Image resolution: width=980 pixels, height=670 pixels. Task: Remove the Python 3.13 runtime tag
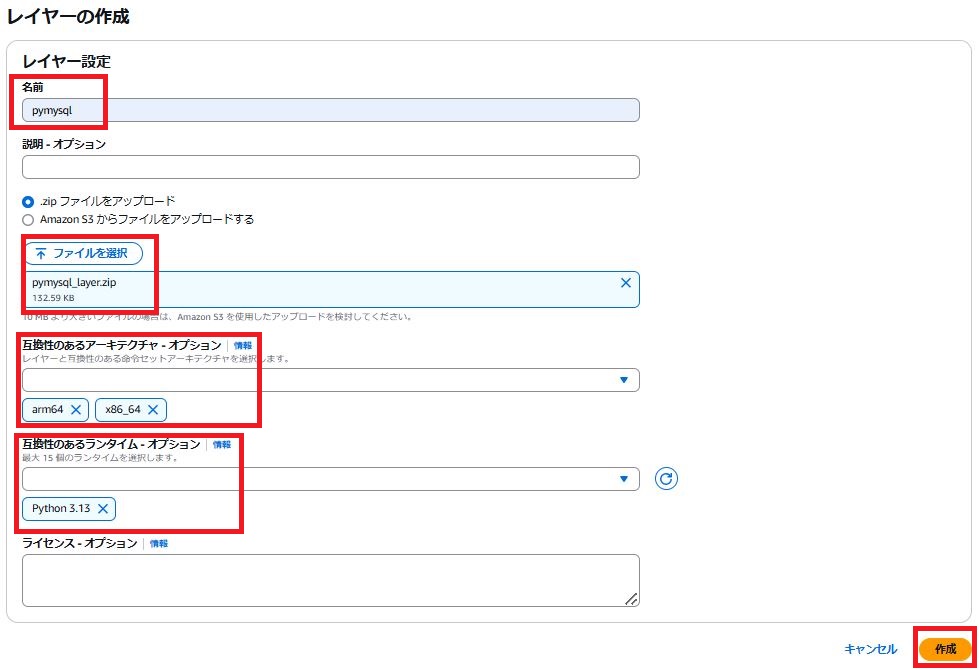(x=104, y=509)
